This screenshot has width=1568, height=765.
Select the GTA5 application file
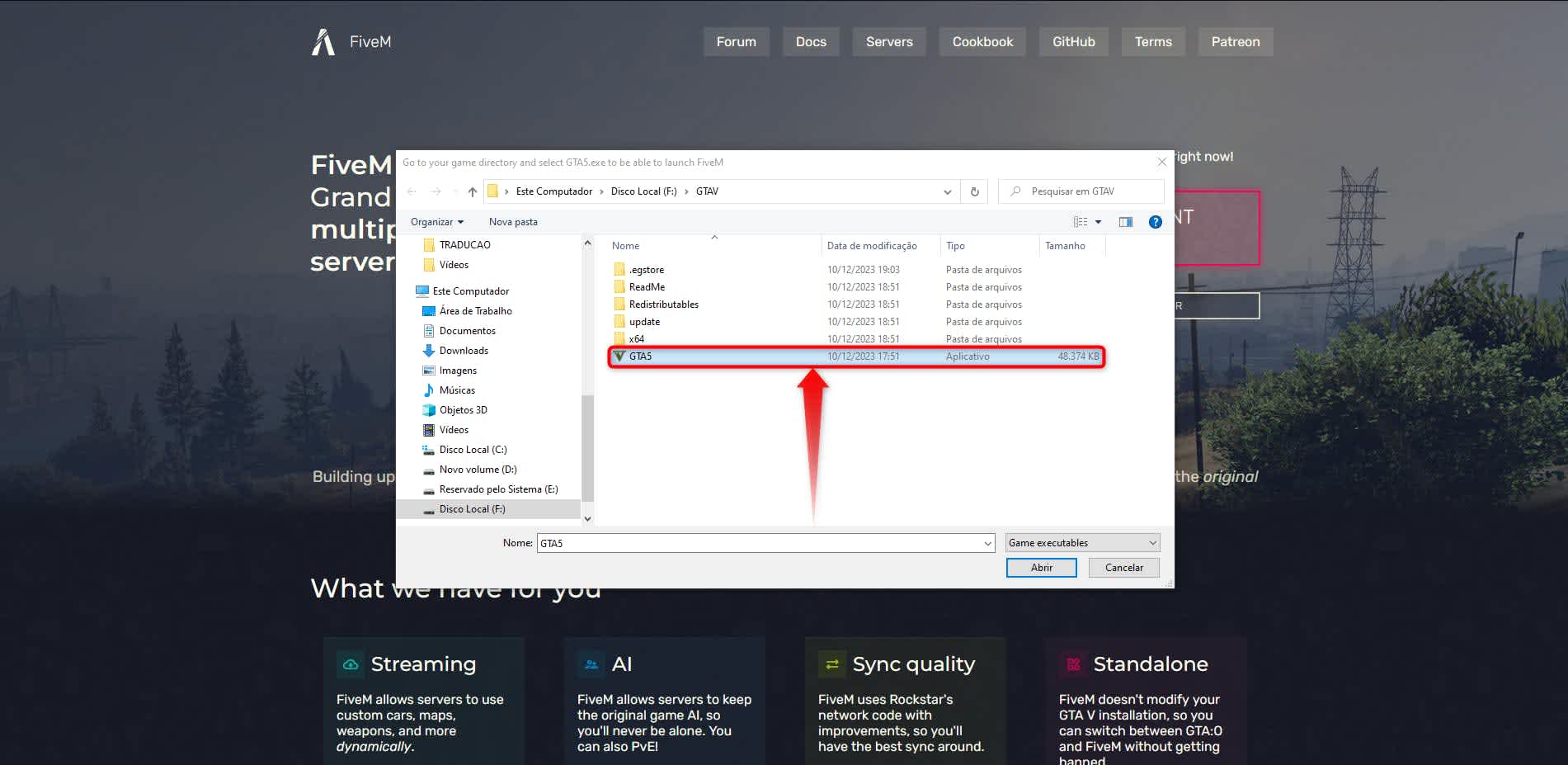tap(856, 357)
